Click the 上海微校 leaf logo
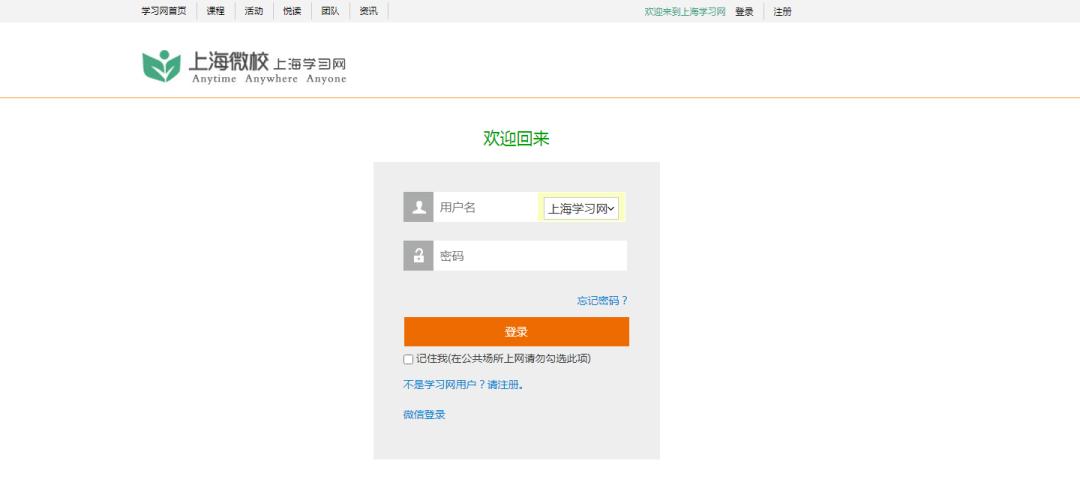The width and height of the screenshot is (1080, 479). click(x=161, y=66)
